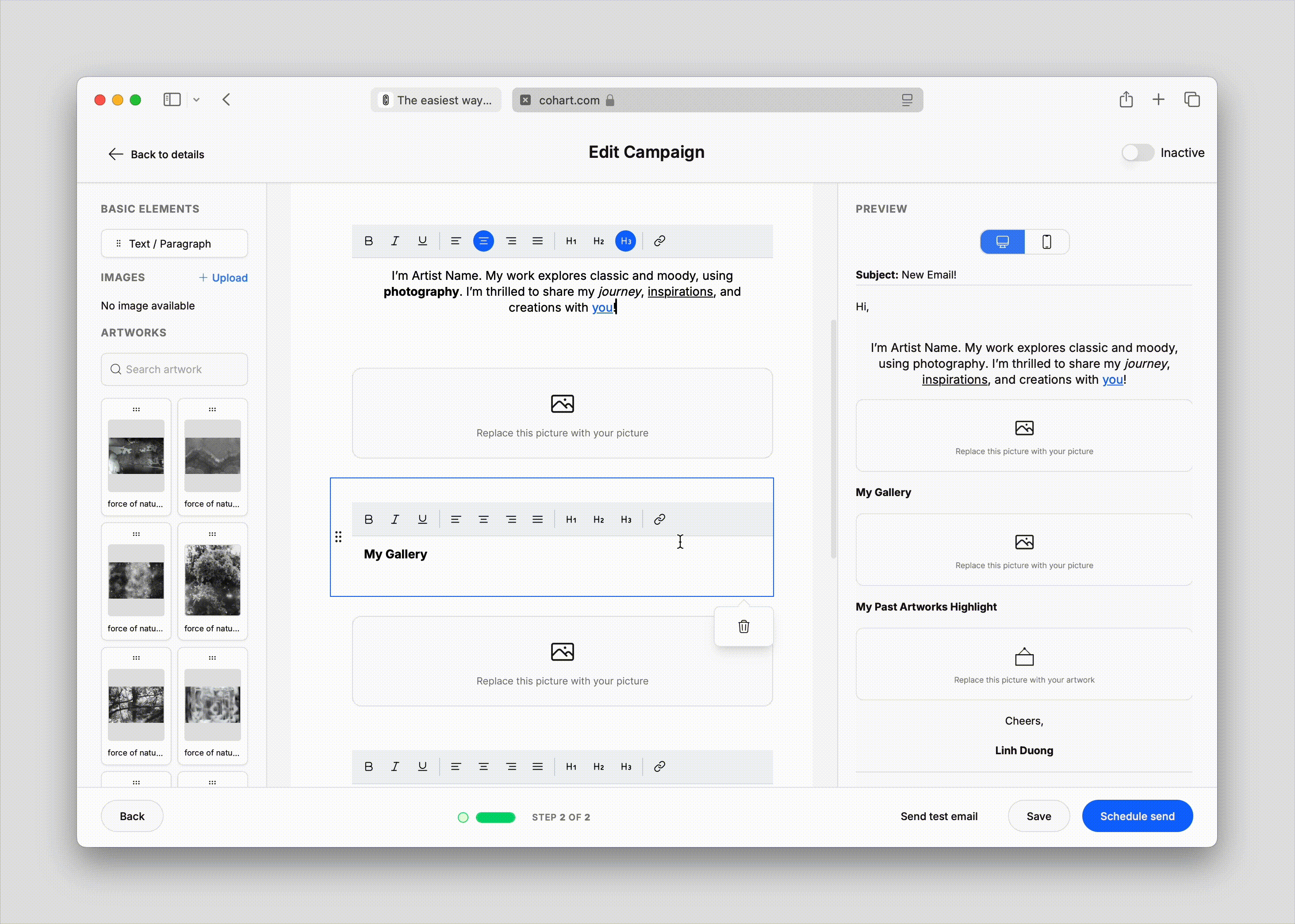Focus the Search artwork field
The image size is (1295, 924).
(174, 369)
